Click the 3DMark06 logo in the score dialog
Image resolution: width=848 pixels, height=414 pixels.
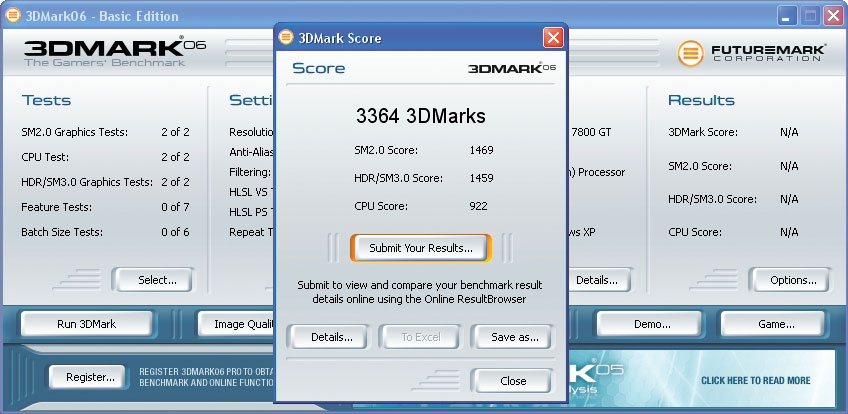(x=512, y=68)
